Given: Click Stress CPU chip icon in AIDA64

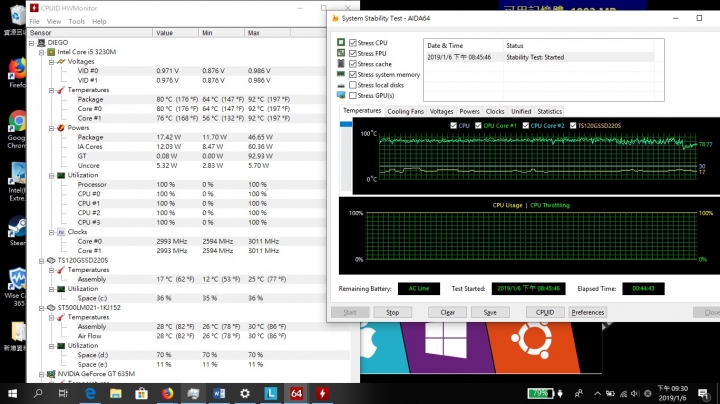Looking at the screenshot, I should coord(341,42).
